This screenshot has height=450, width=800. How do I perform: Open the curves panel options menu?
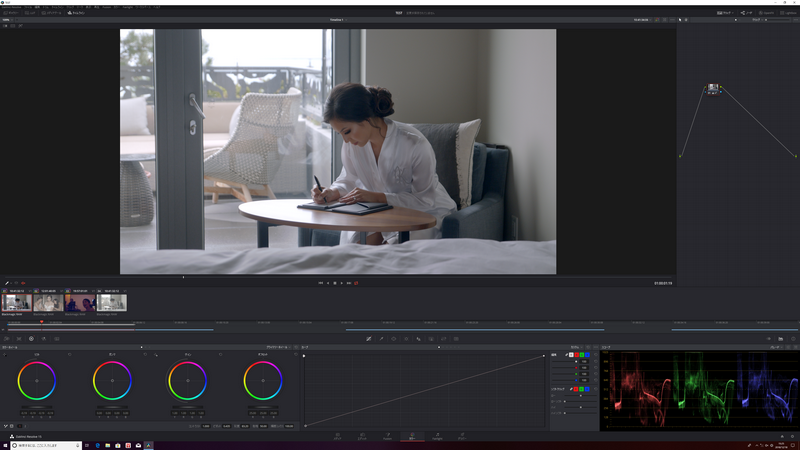595,347
